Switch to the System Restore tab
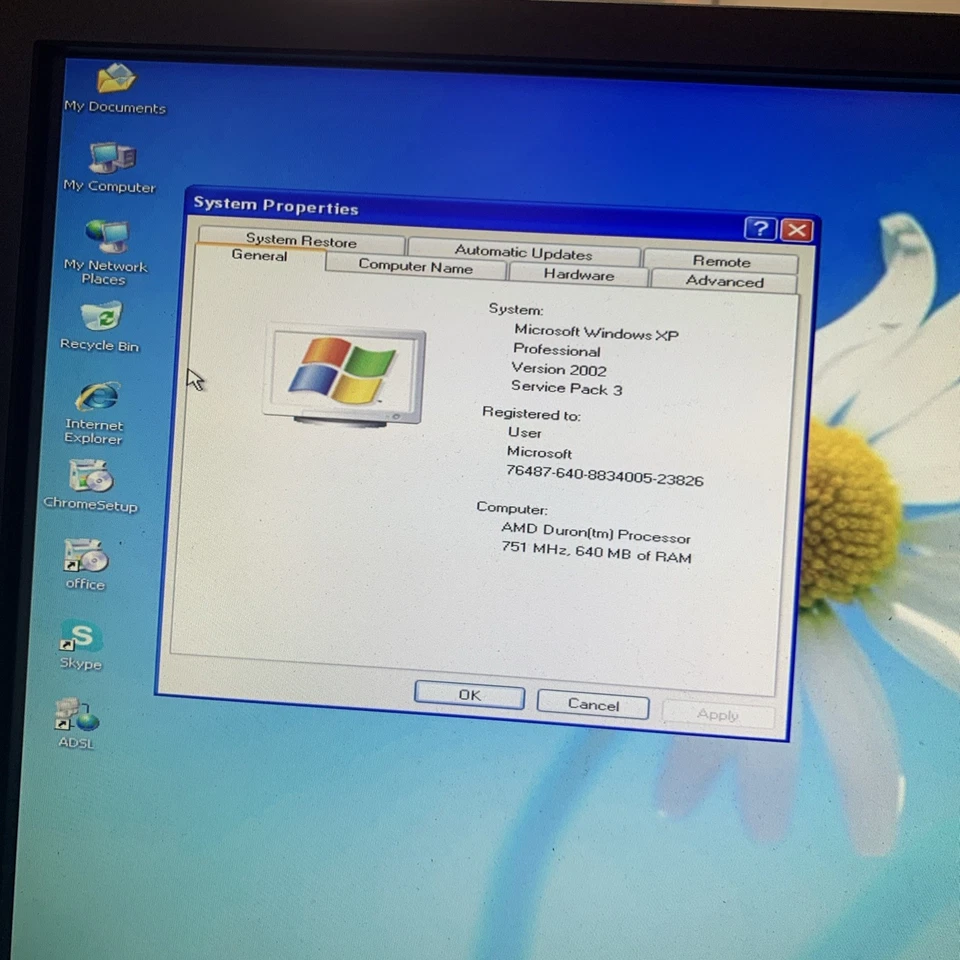The width and height of the screenshot is (960, 960). click(300, 241)
